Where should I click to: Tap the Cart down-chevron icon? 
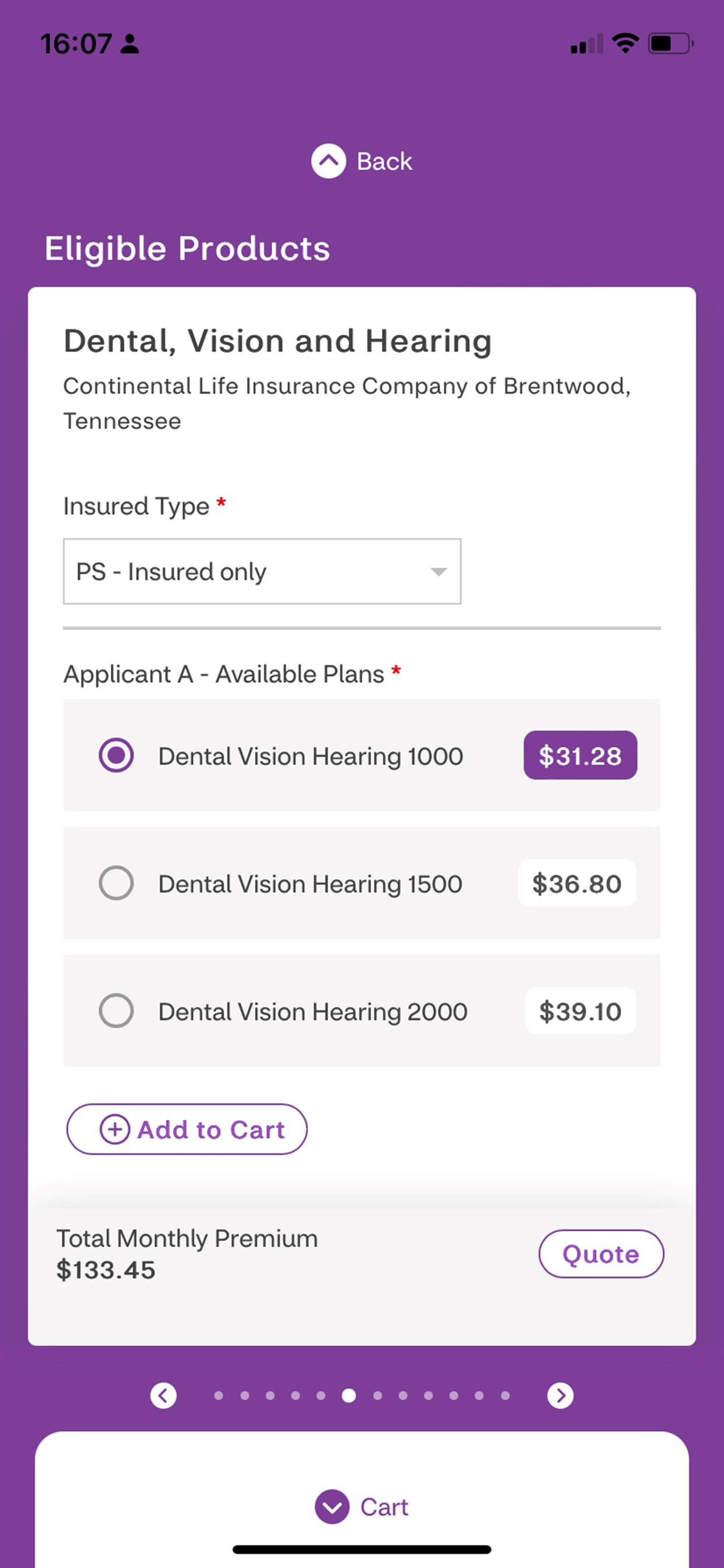coord(332,1507)
